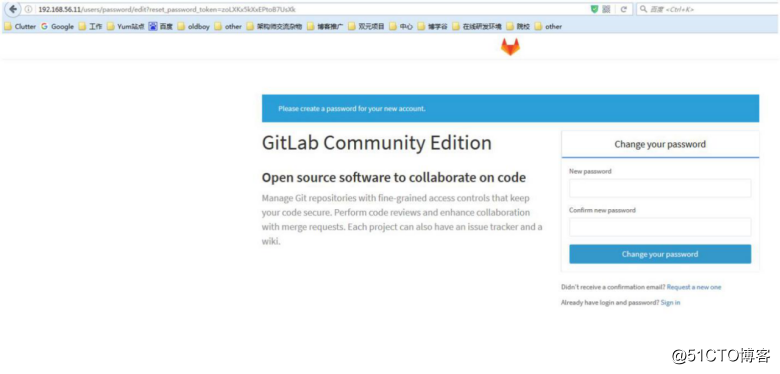The width and height of the screenshot is (780, 374).
Task: Click the Request a new one link
Action: [x=694, y=287]
